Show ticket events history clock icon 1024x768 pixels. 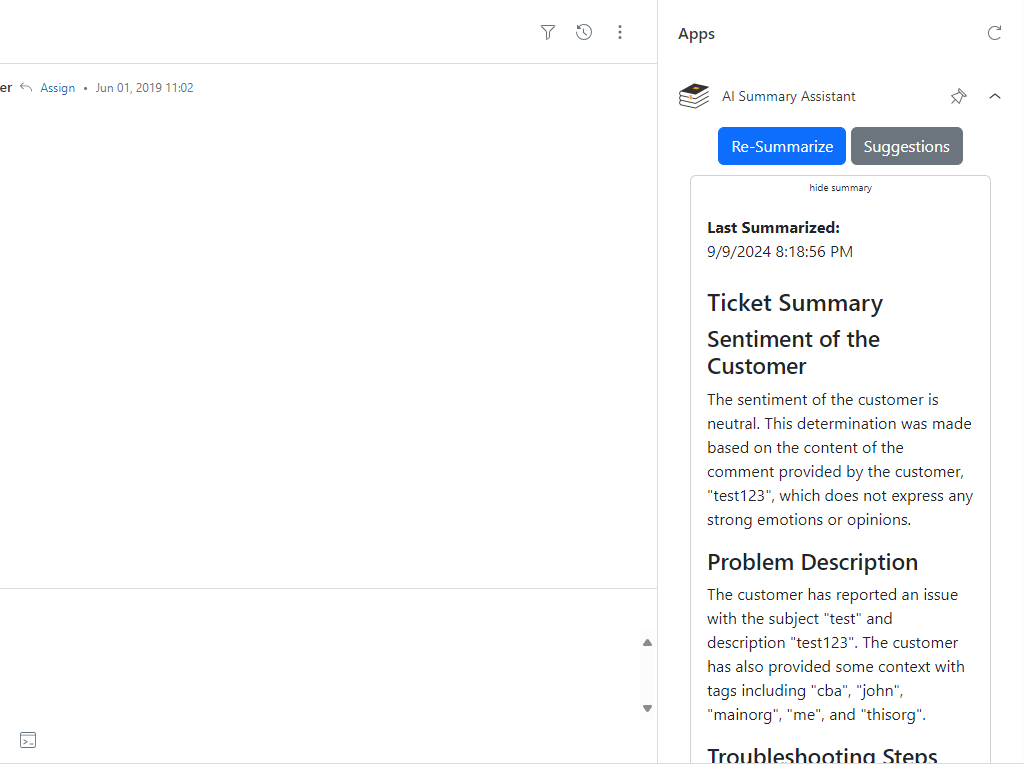[x=584, y=33]
